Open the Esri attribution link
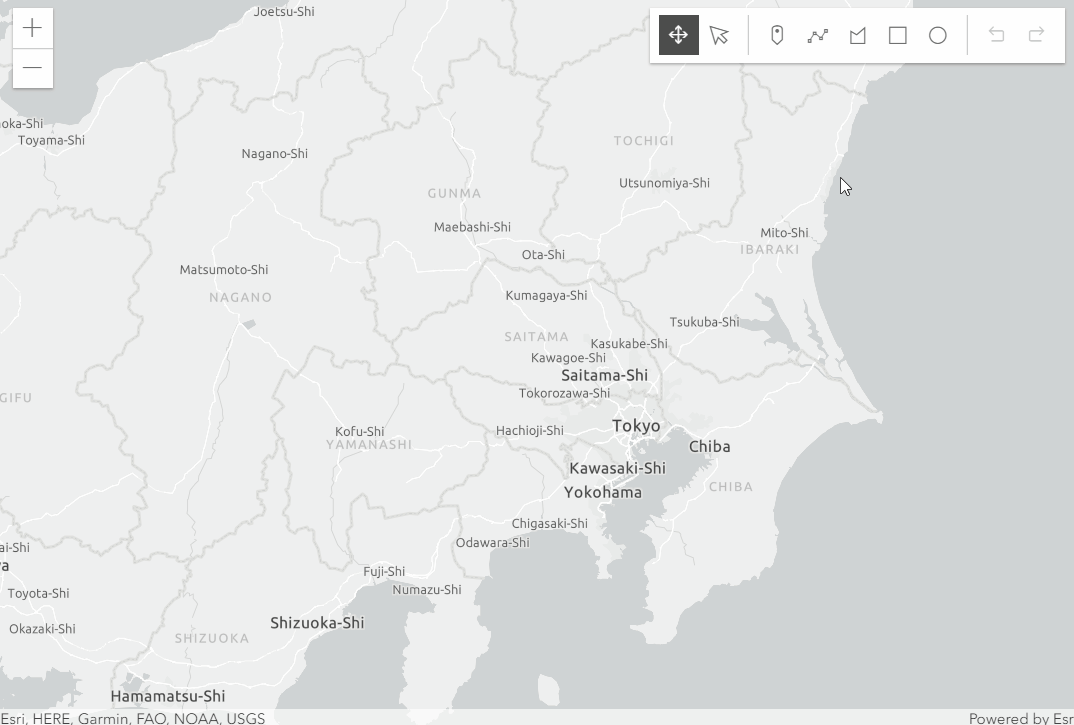 (133, 718)
